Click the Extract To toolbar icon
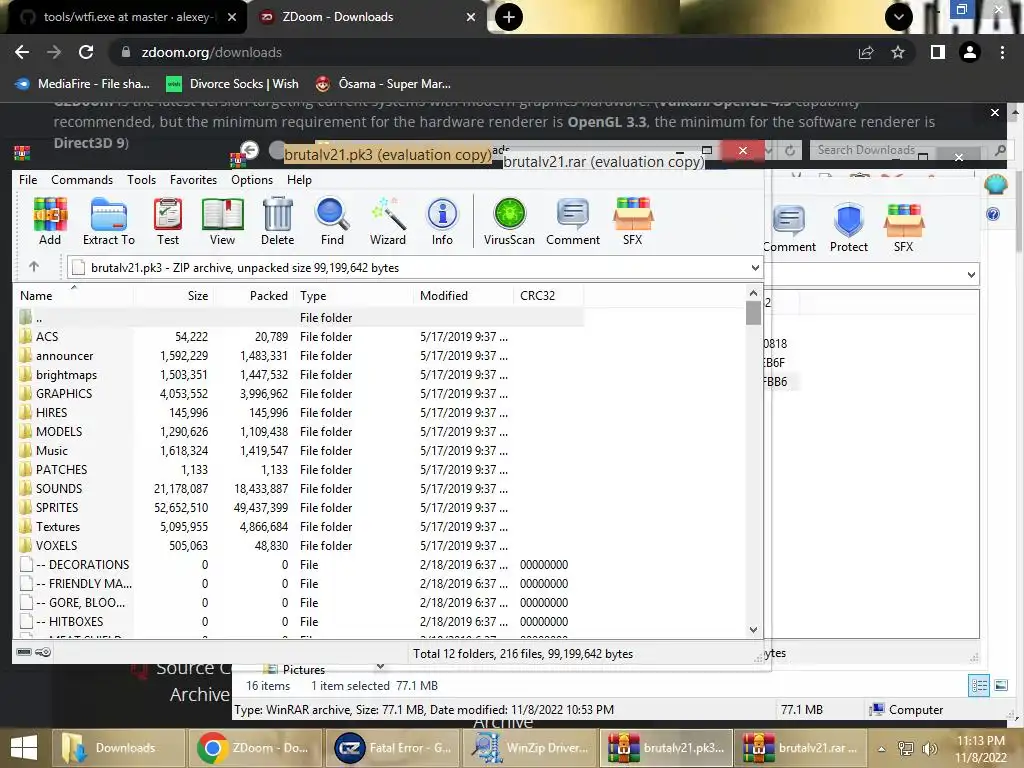The height and width of the screenshot is (768, 1024). (x=108, y=221)
